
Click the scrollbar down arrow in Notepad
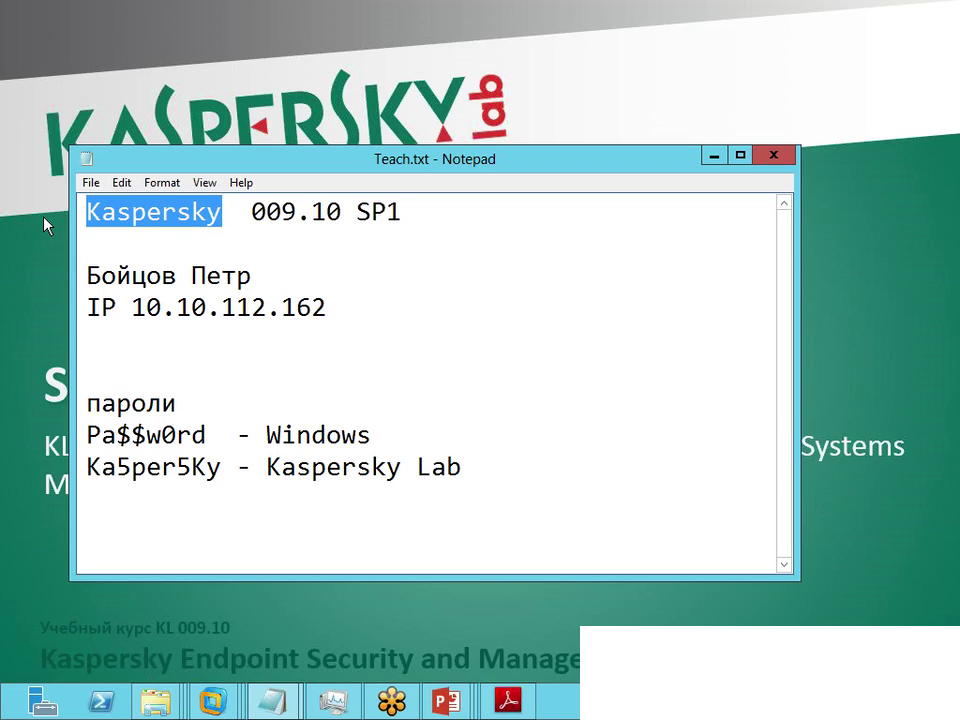[784, 564]
